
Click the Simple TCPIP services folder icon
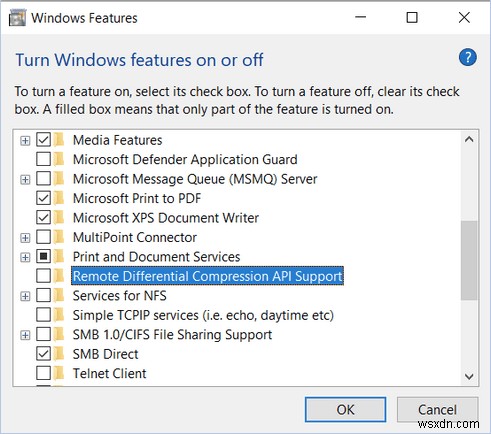pyautogui.click(x=59, y=315)
